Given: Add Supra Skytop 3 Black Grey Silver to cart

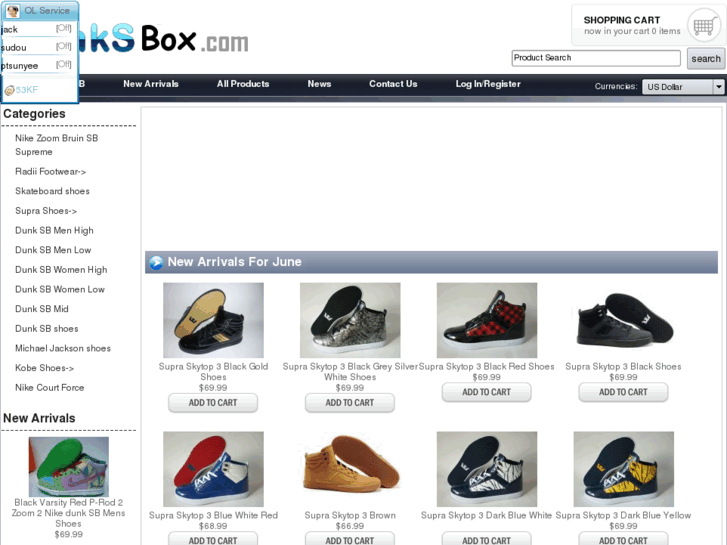Looking at the screenshot, I should tap(350, 403).
